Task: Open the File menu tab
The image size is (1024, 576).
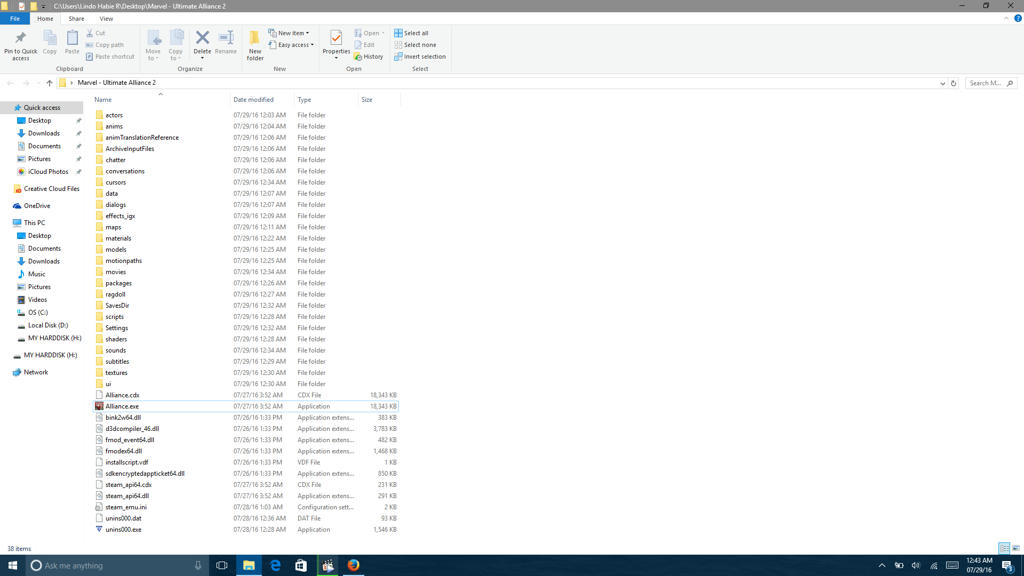Action: pos(14,19)
